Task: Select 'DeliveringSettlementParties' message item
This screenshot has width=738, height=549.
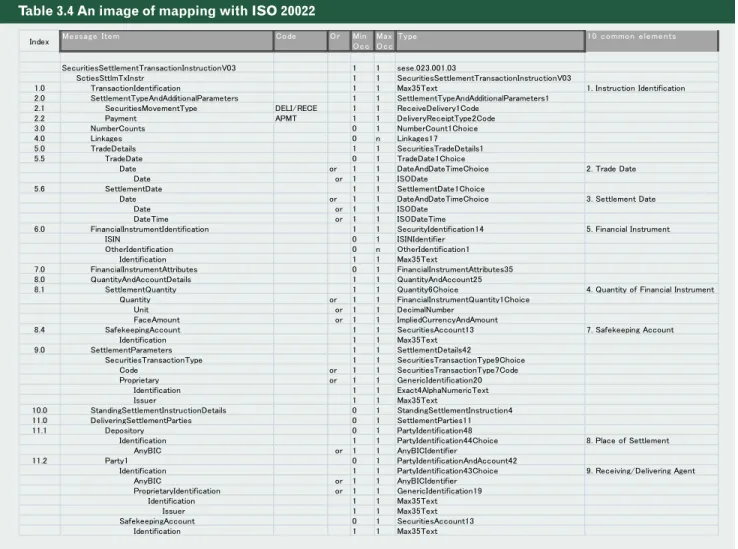Action: (141, 420)
